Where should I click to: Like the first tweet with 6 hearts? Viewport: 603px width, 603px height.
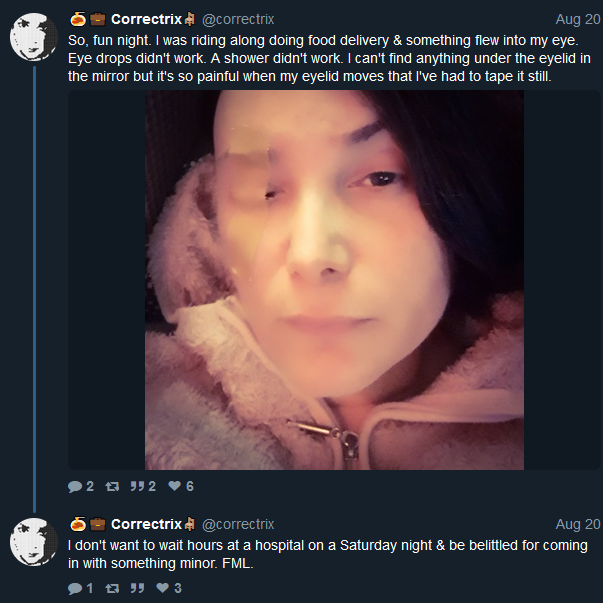click(181, 486)
